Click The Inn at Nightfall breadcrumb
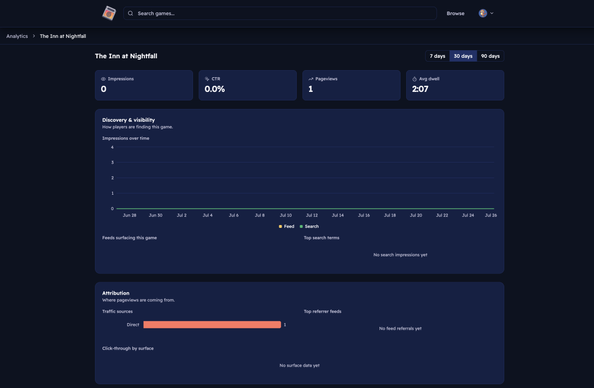Screen dimensions: 594x388 (63, 36)
